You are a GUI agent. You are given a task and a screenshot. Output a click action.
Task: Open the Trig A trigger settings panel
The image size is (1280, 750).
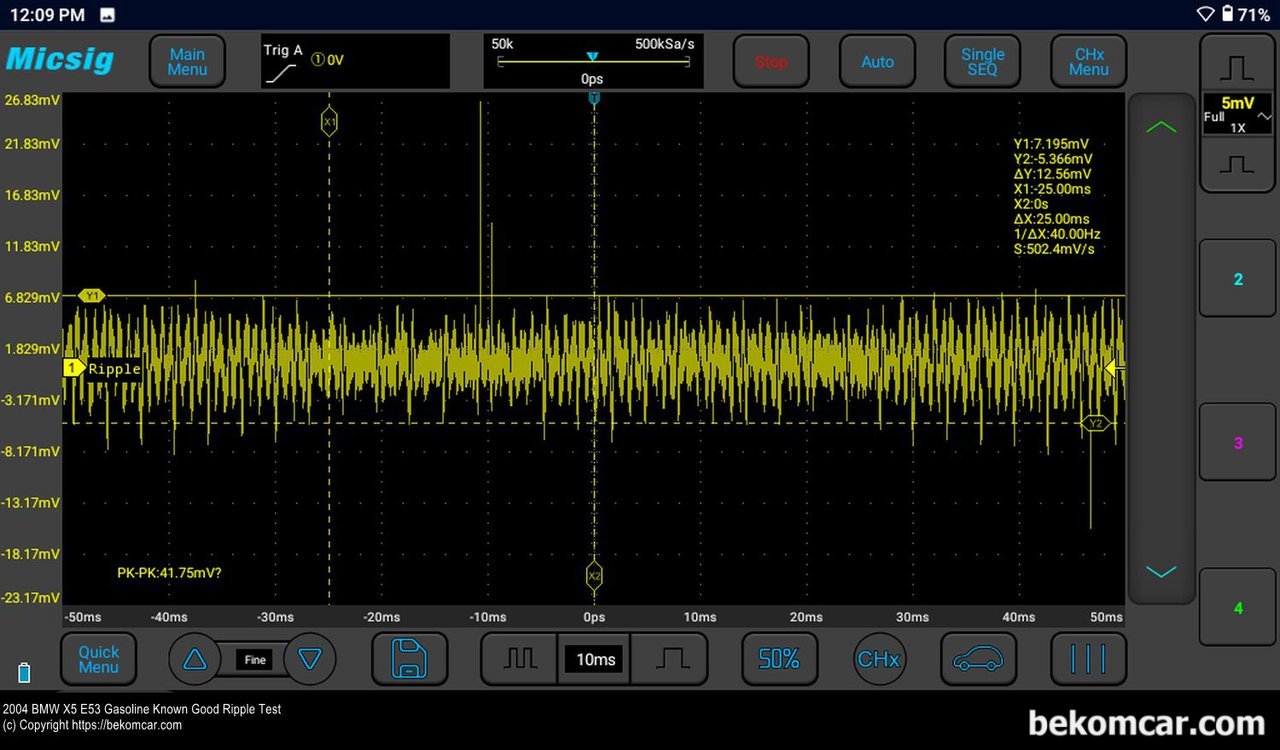pyautogui.click(x=355, y=61)
